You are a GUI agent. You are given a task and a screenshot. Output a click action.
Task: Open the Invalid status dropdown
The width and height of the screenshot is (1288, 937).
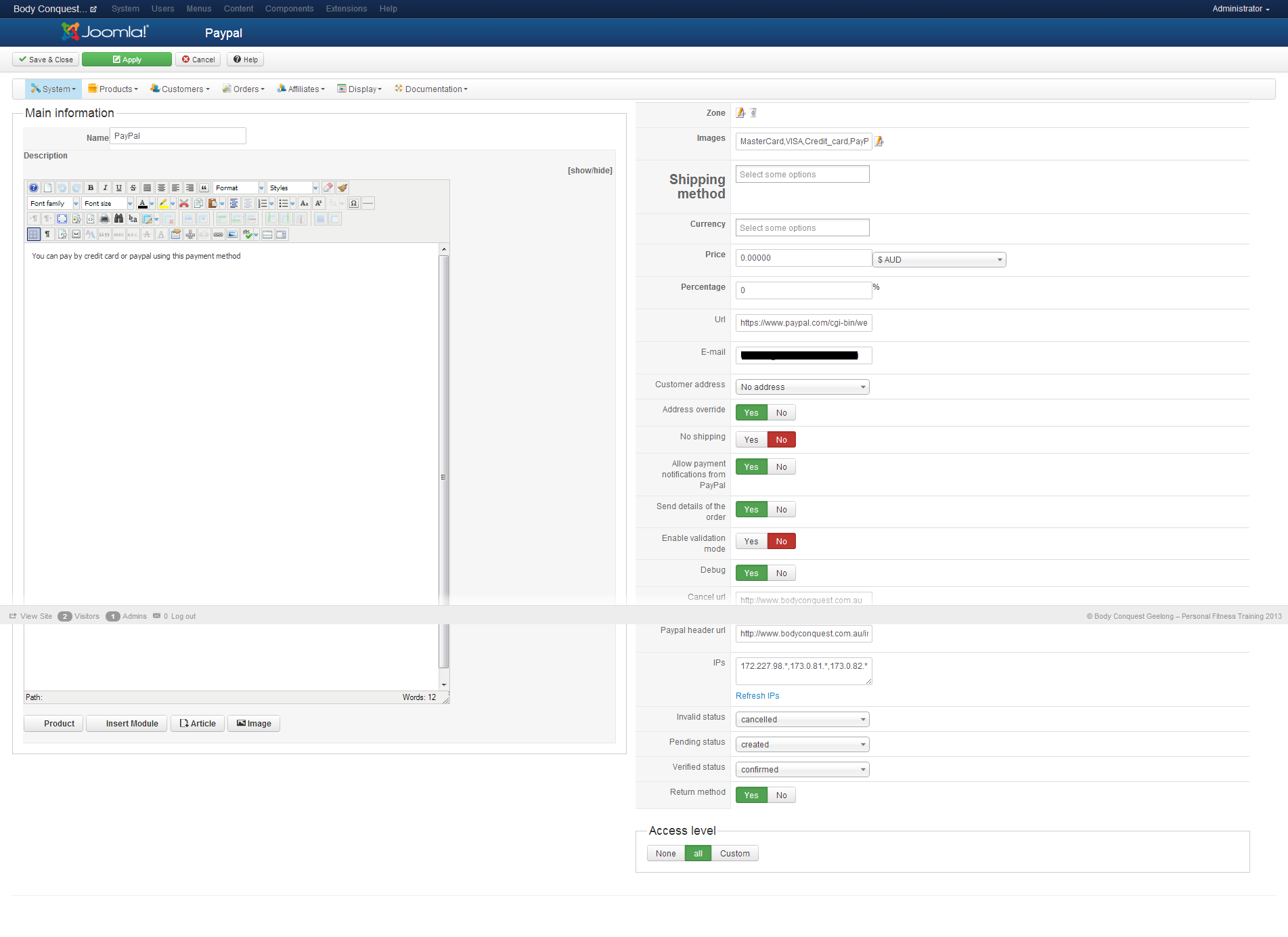click(803, 720)
